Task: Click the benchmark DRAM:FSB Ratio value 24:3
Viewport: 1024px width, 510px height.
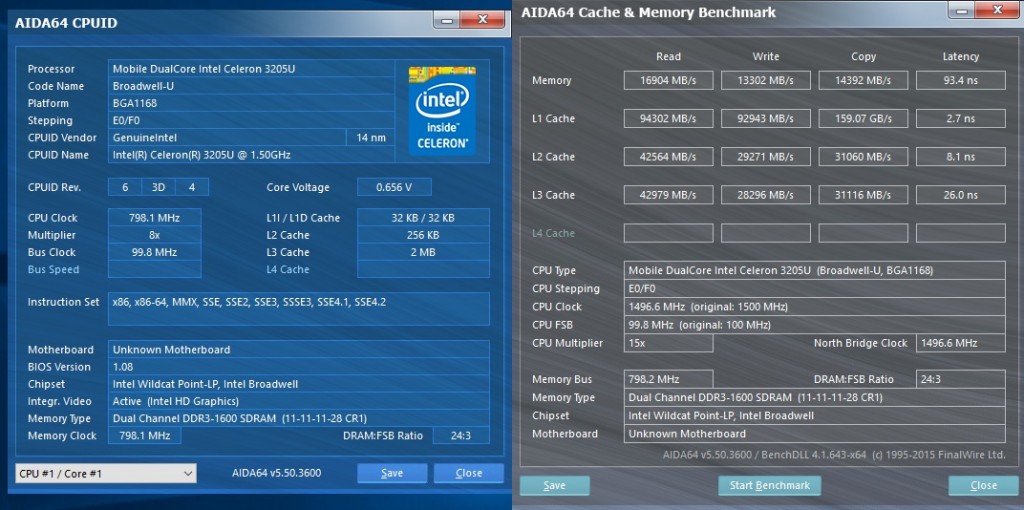Action: pos(961,379)
